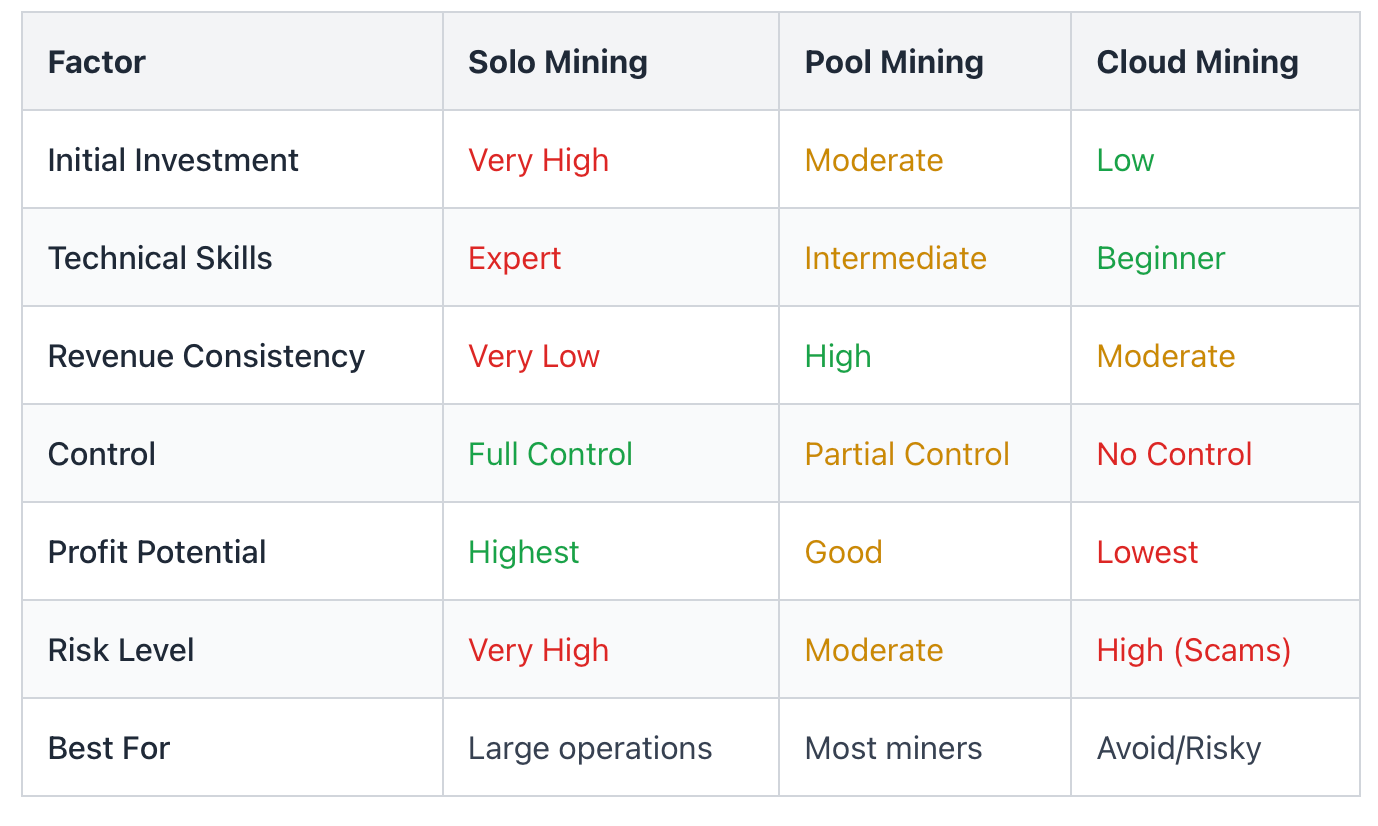
Task: Click the Factor column header
Action: click(97, 62)
